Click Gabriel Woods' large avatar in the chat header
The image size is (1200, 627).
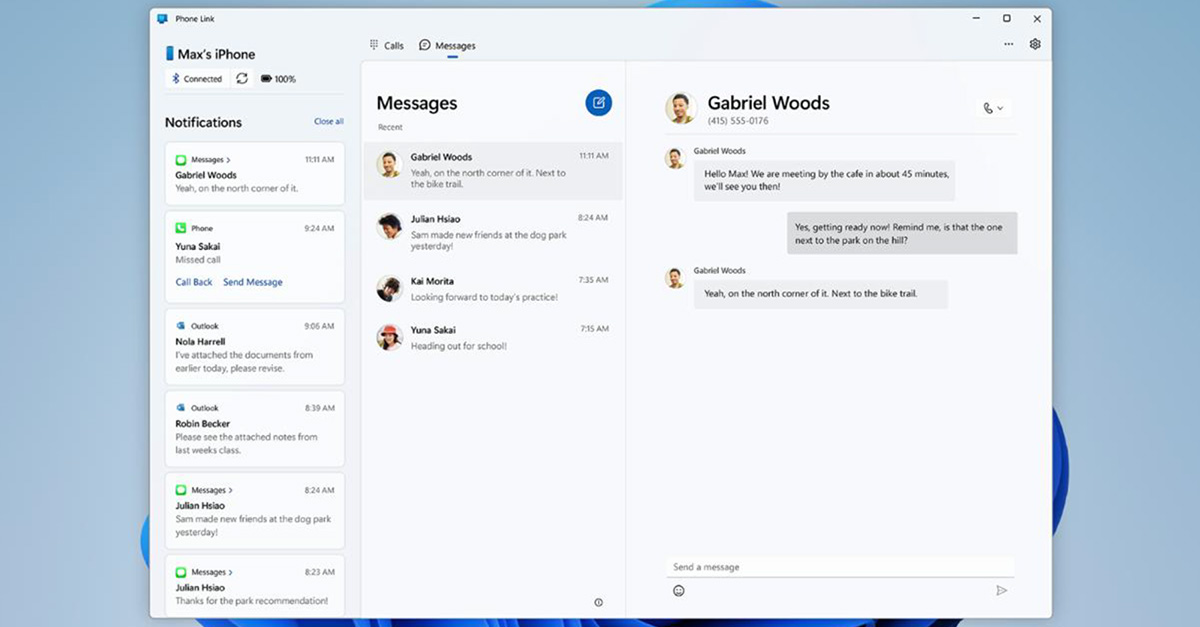click(681, 108)
